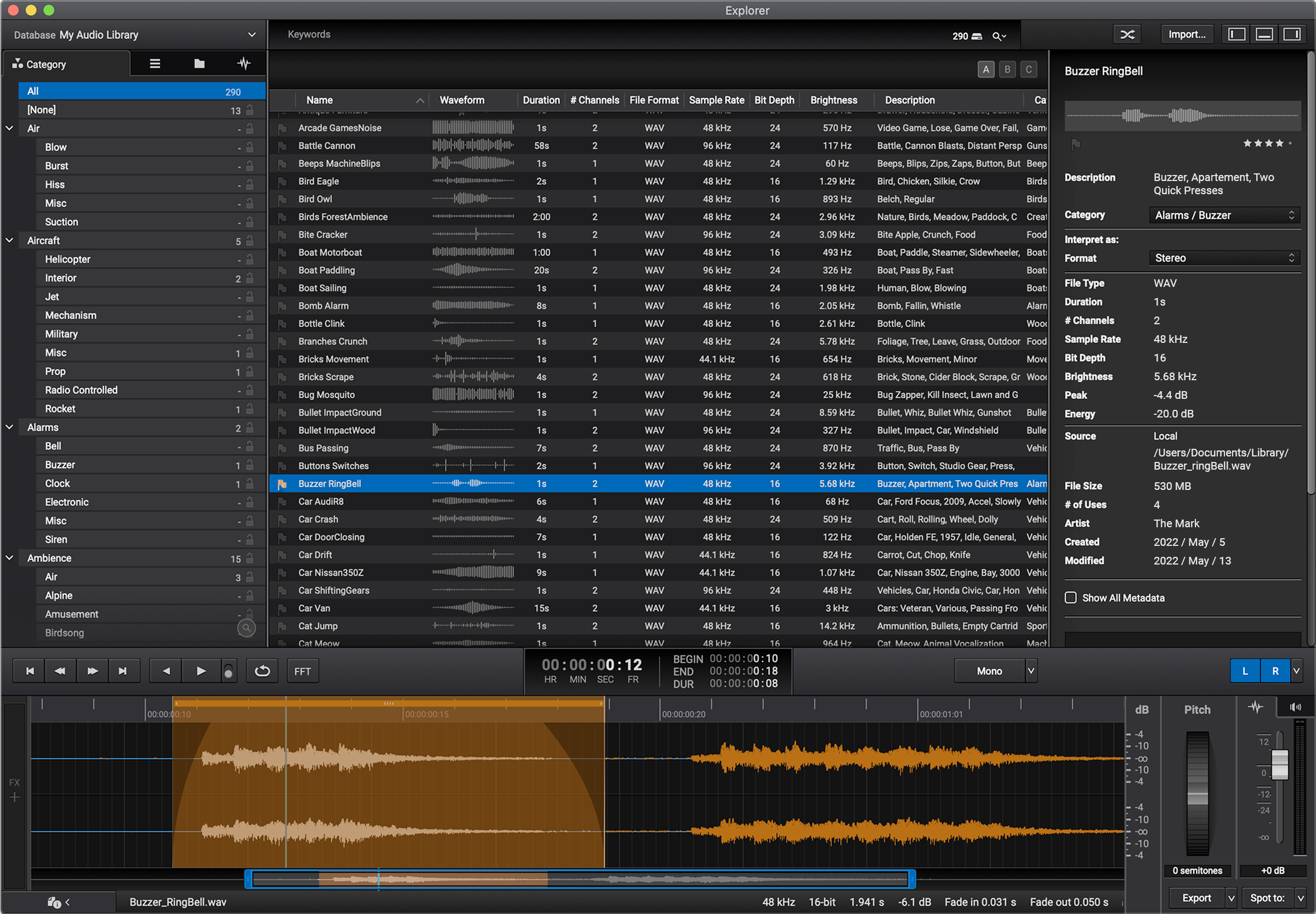The image size is (1316, 914).
Task: Switch to the folder browser view icon
Action: (198, 64)
